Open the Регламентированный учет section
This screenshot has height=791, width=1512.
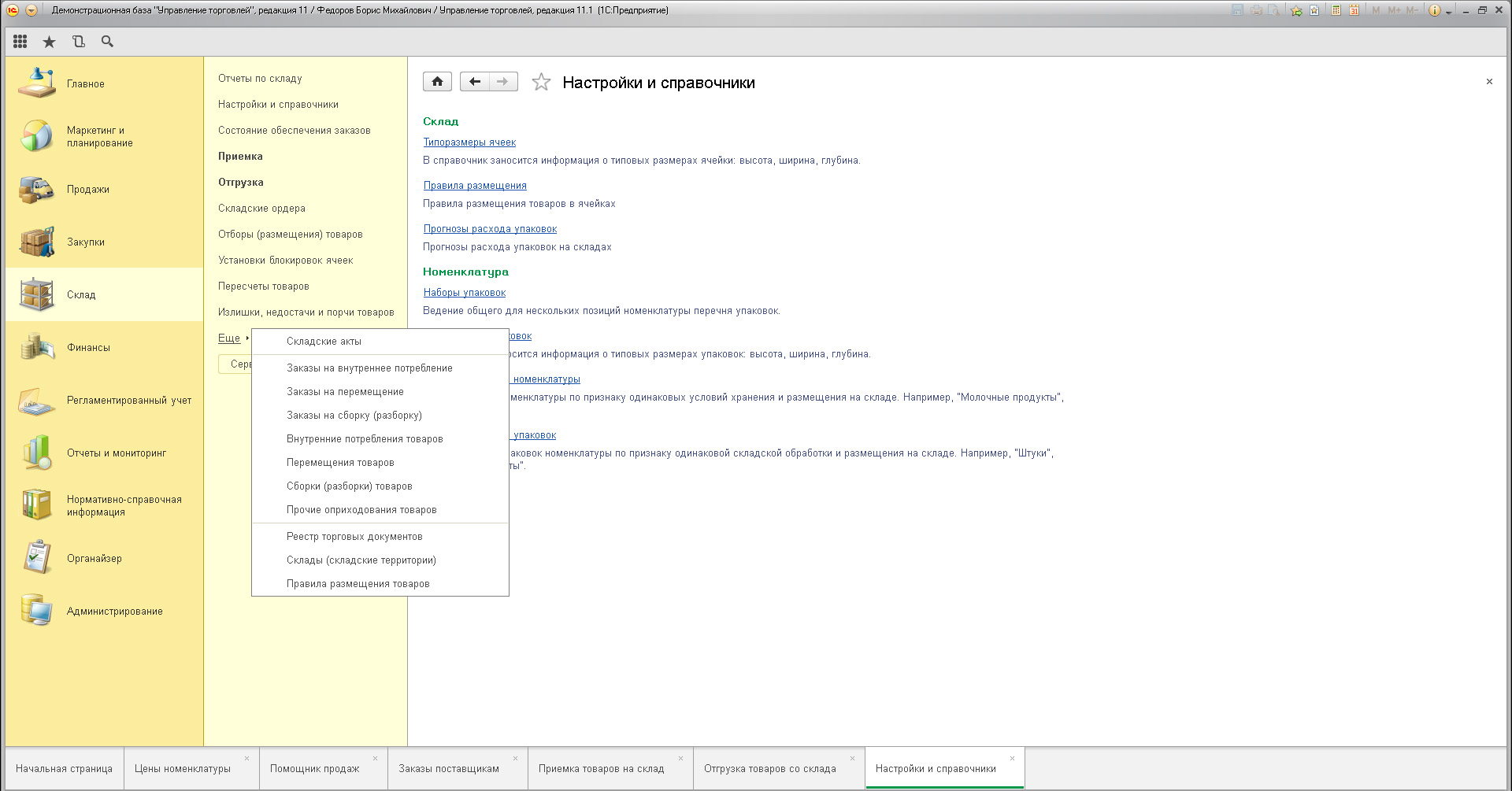click(x=104, y=400)
